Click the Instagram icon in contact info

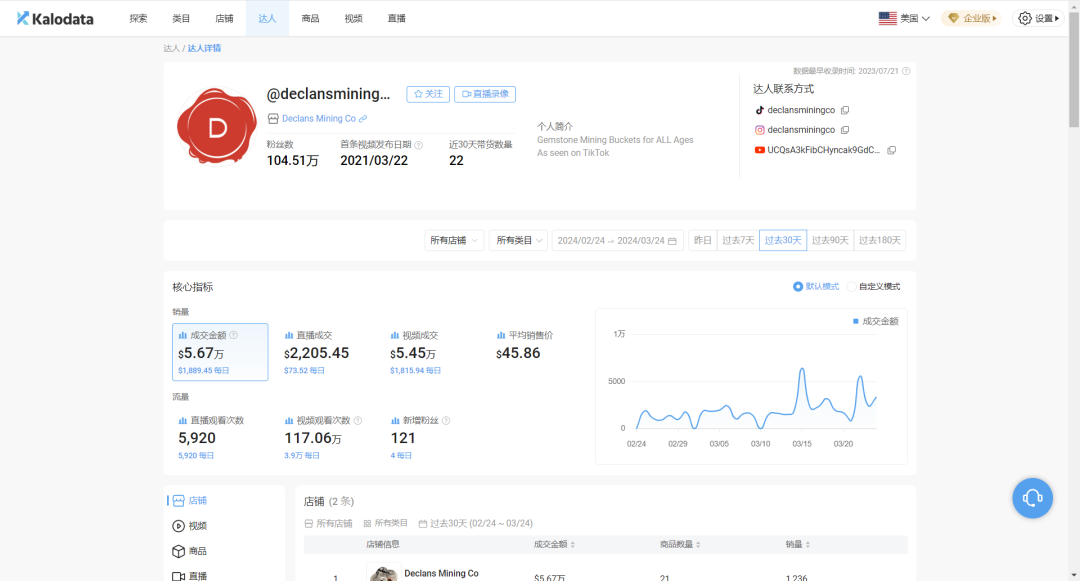tap(760, 130)
